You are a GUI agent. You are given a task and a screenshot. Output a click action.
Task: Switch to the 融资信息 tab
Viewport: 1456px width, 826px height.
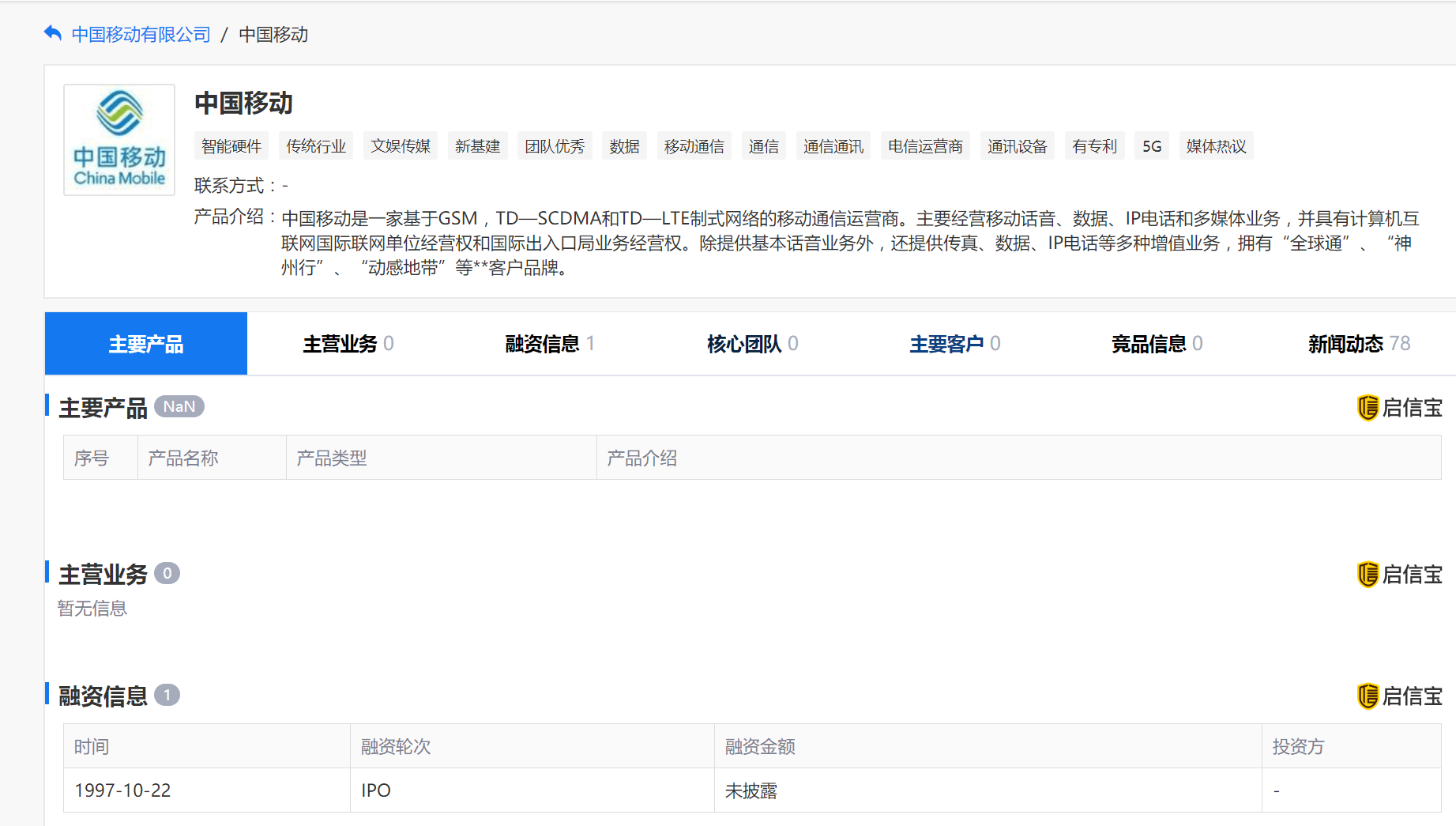550,344
